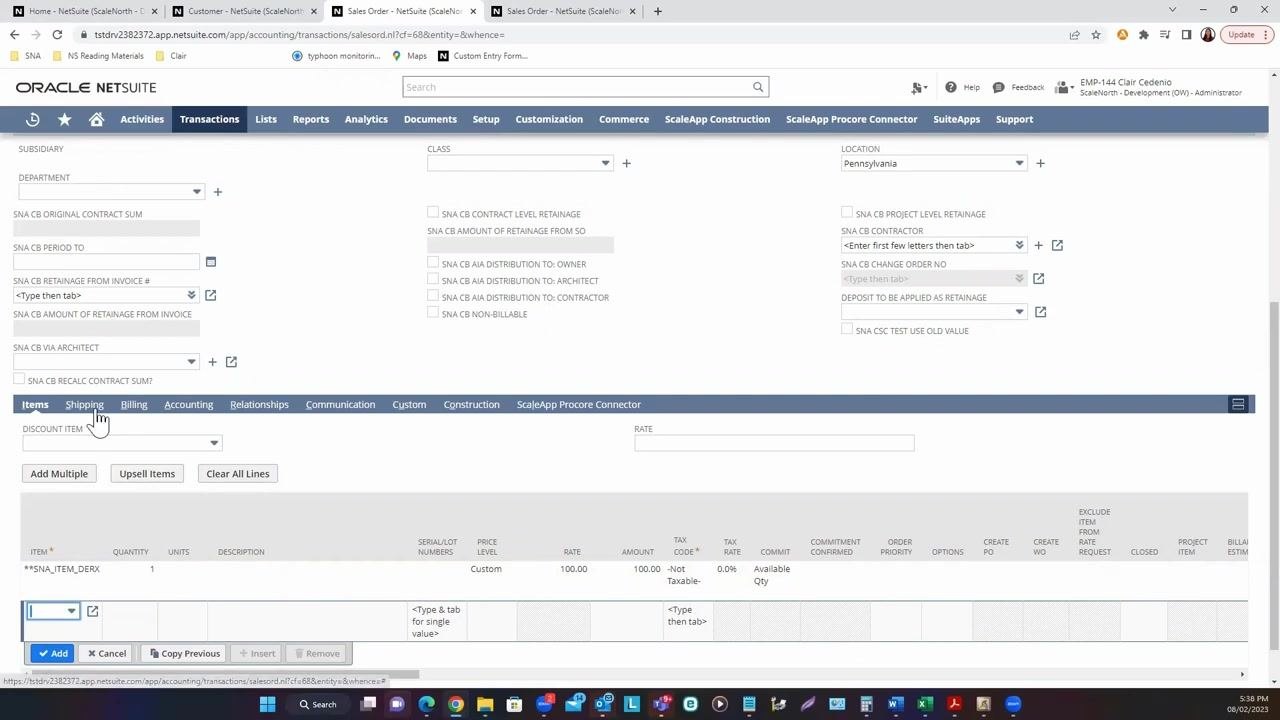Image resolution: width=1280 pixels, height=720 pixels.
Task: Click the search magnifier icon
Action: [x=758, y=87]
